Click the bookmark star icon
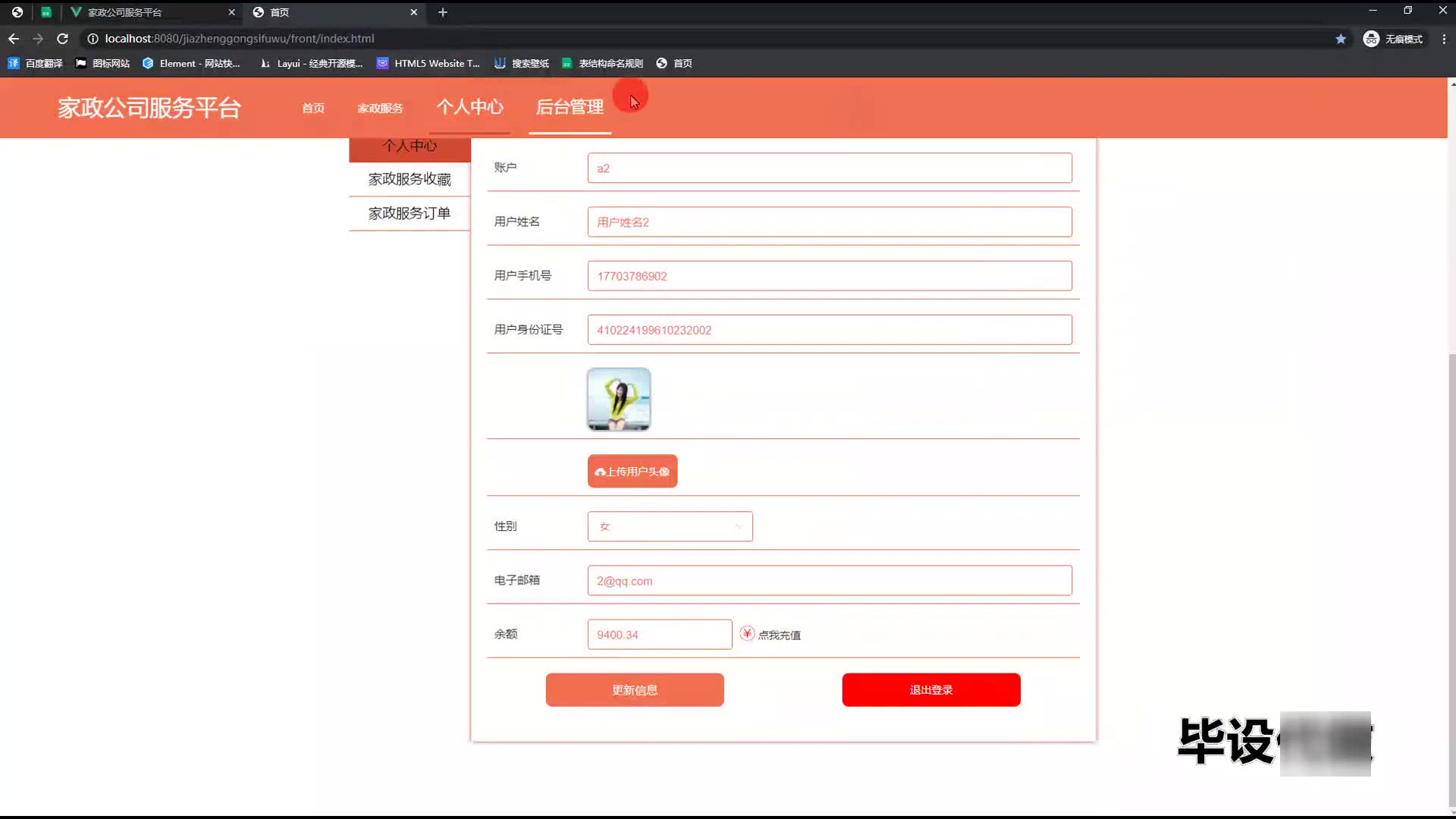The image size is (1456, 819). point(1341,39)
